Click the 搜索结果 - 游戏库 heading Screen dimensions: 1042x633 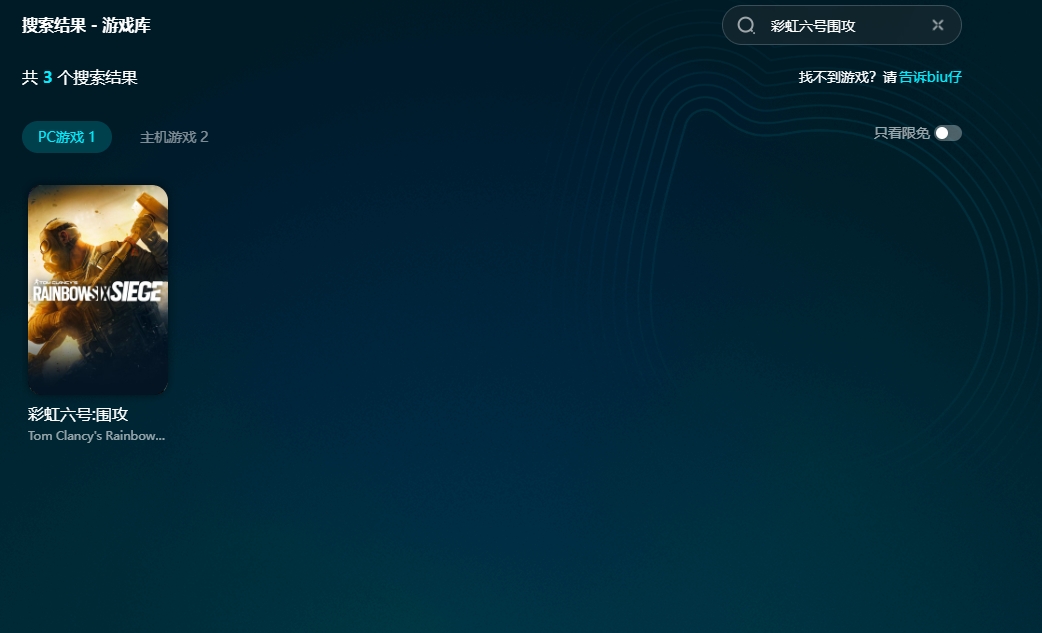[x=86, y=25]
